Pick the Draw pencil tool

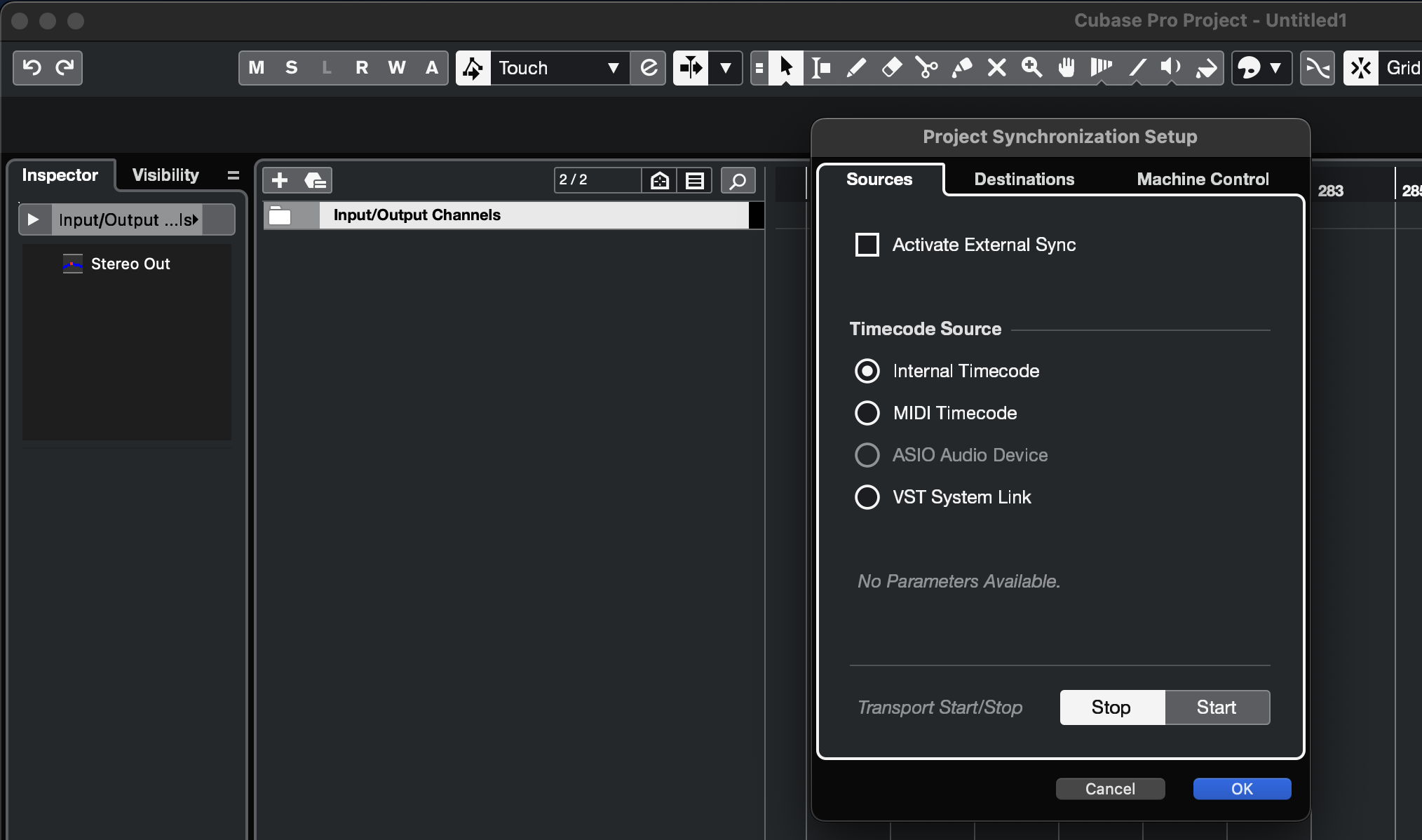pyautogui.click(x=856, y=68)
